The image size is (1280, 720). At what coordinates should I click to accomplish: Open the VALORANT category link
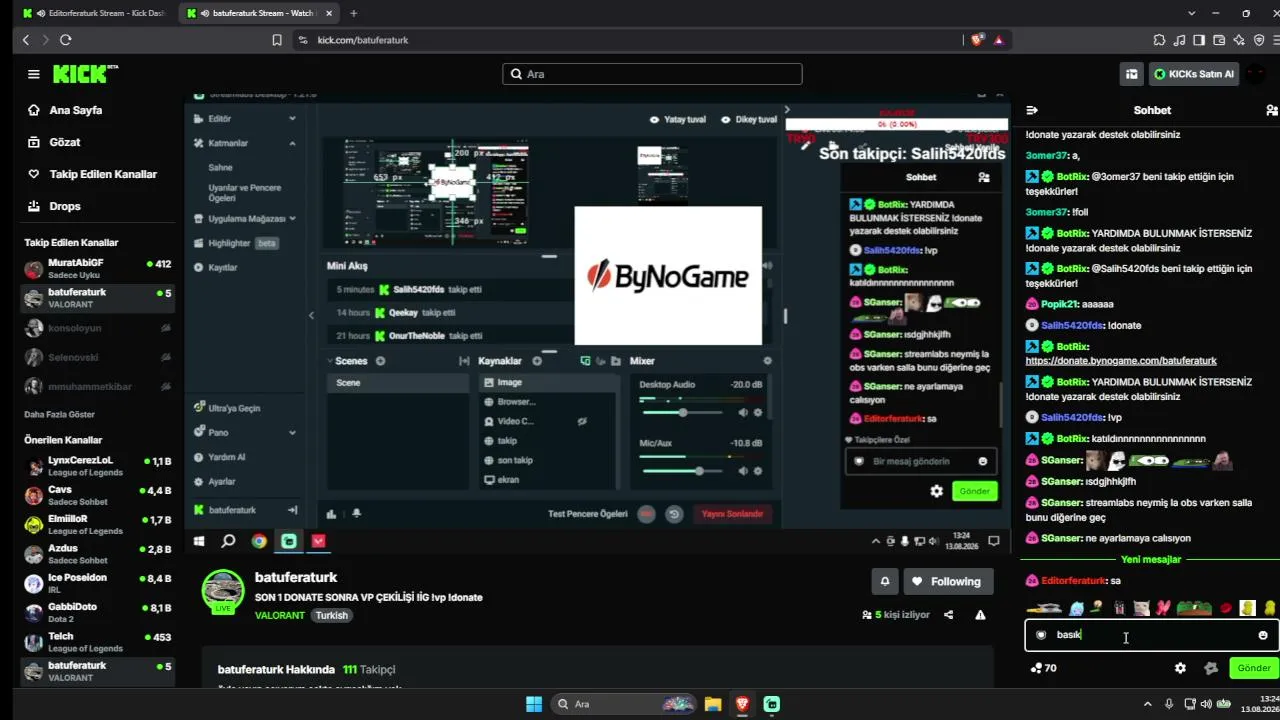point(279,615)
